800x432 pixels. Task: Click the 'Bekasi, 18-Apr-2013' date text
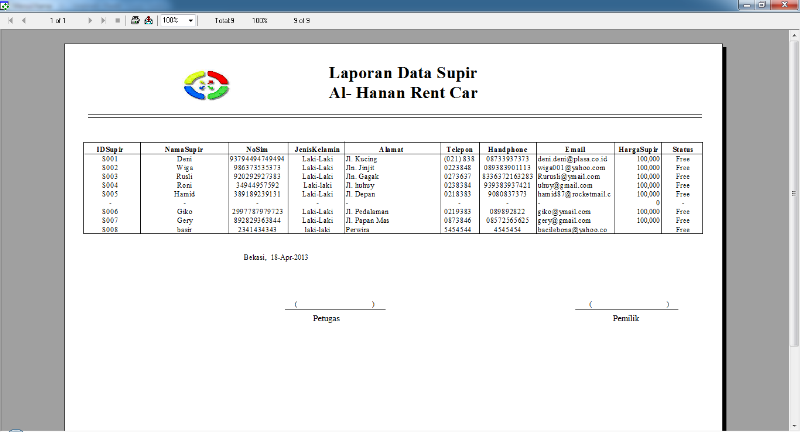click(276, 257)
